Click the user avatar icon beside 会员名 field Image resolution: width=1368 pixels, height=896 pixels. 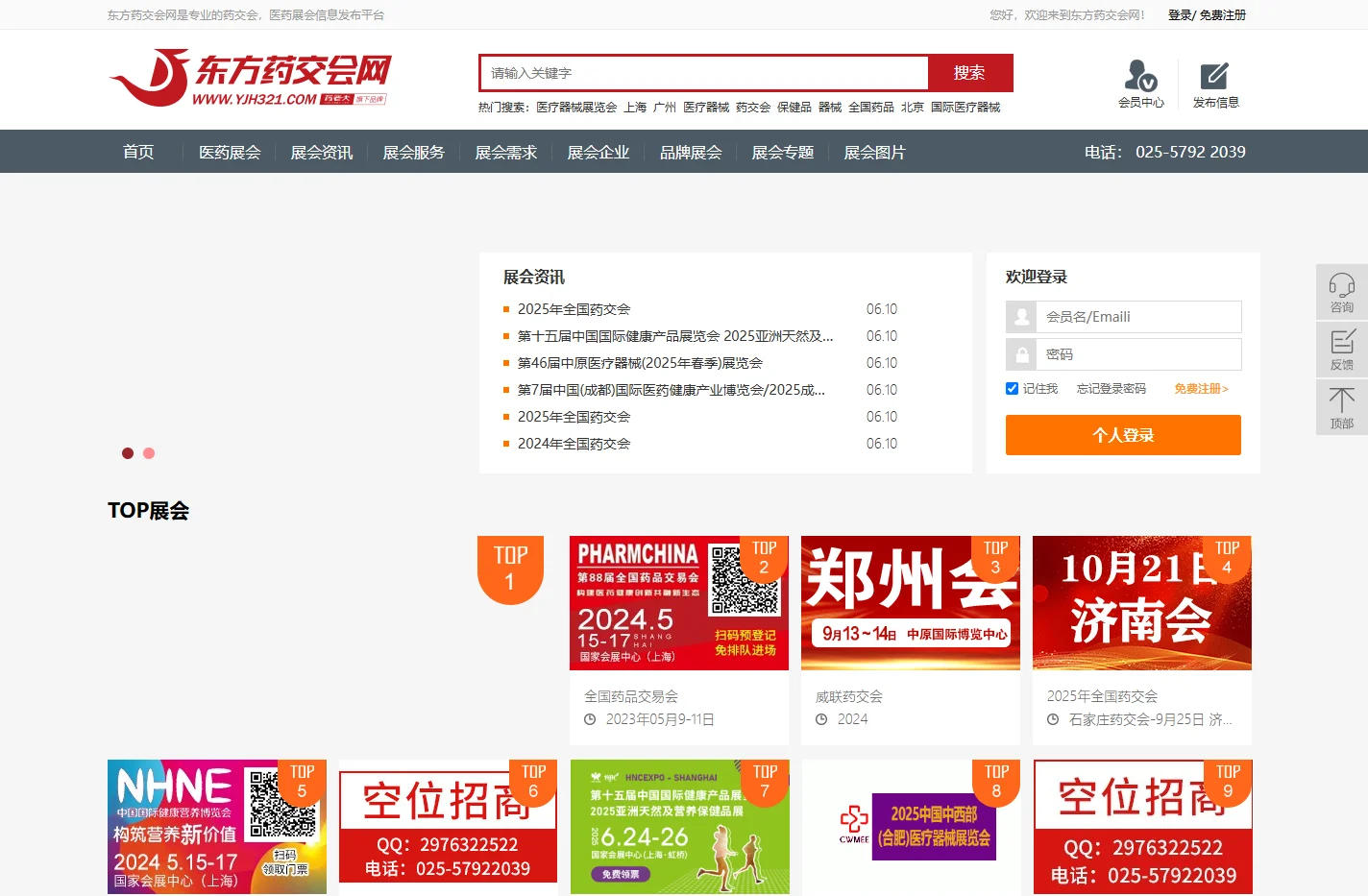pyautogui.click(x=1021, y=317)
